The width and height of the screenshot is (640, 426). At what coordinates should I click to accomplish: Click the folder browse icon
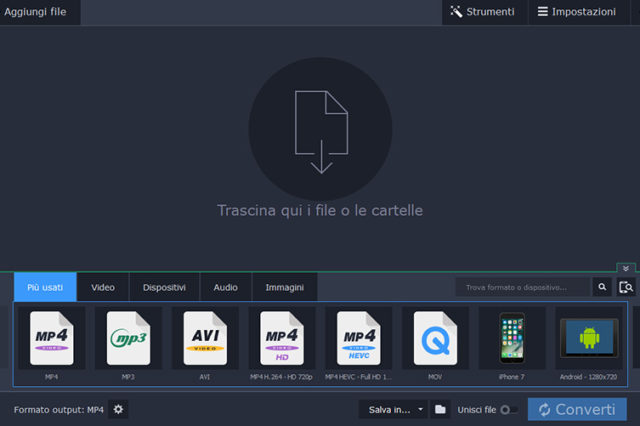click(440, 409)
